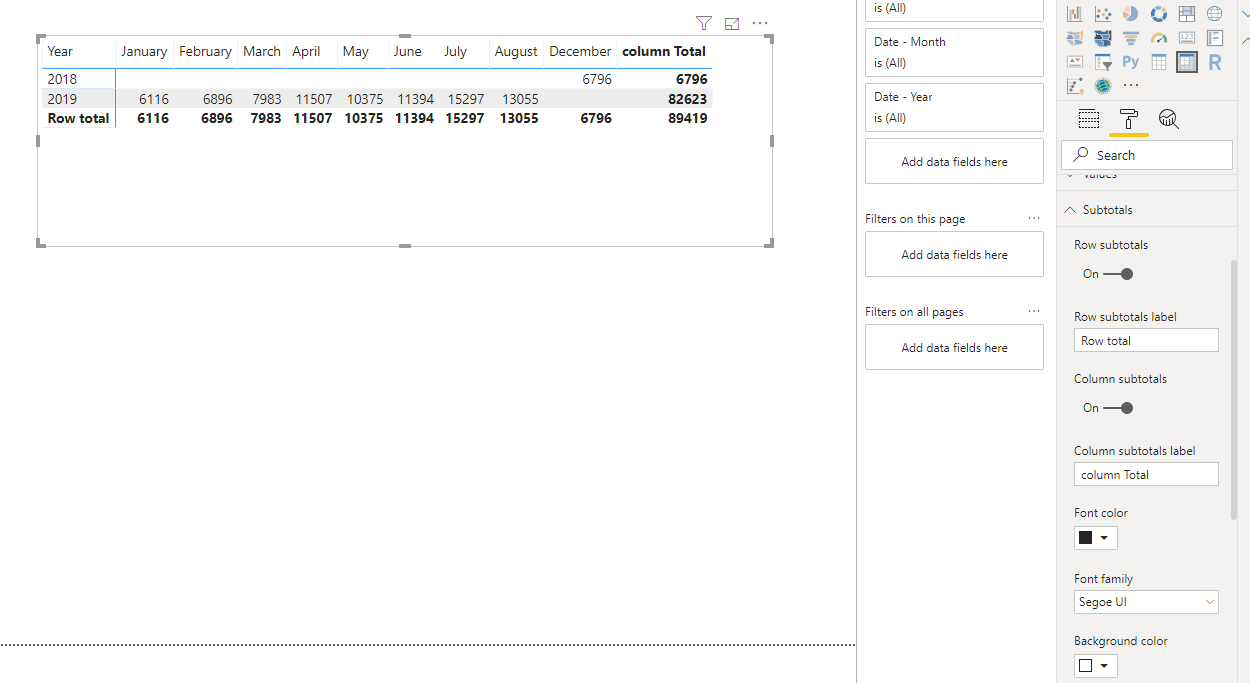Click the grand total 89419 cell
This screenshot has width=1250, height=683.
pos(688,118)
